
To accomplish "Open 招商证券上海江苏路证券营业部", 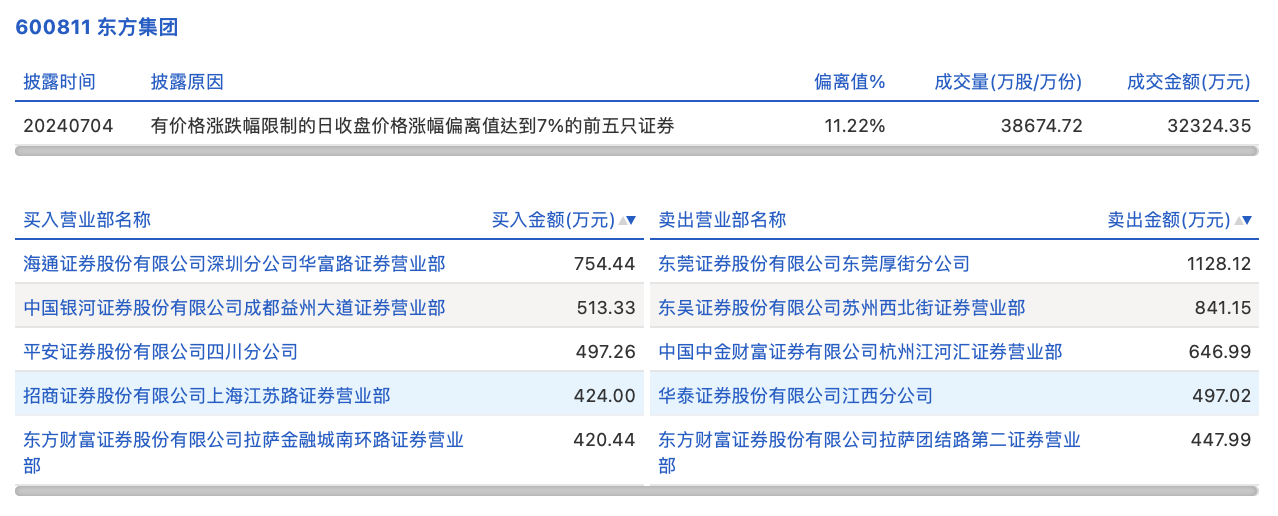I will (207, 396).
